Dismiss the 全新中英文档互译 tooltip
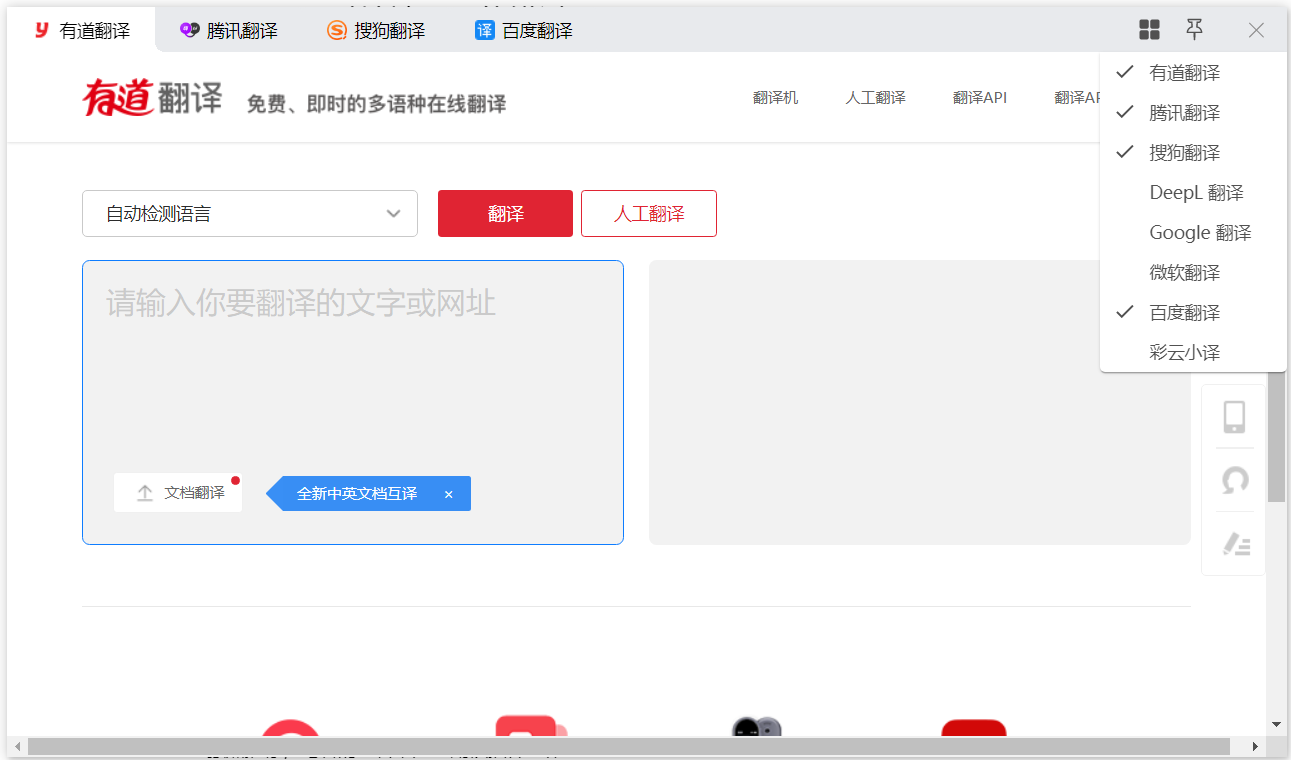Viewport: 1291px width, 760px height. click(449, 494)
